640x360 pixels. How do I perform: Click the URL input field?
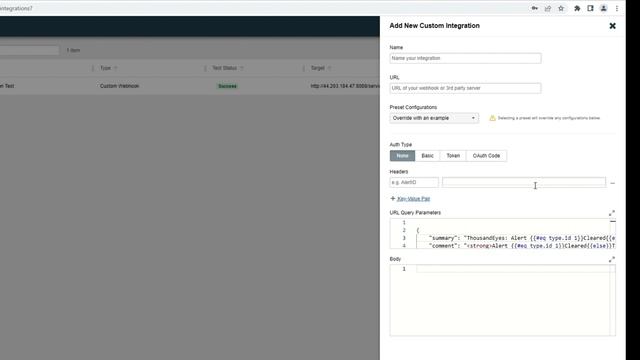coord(465,88)
